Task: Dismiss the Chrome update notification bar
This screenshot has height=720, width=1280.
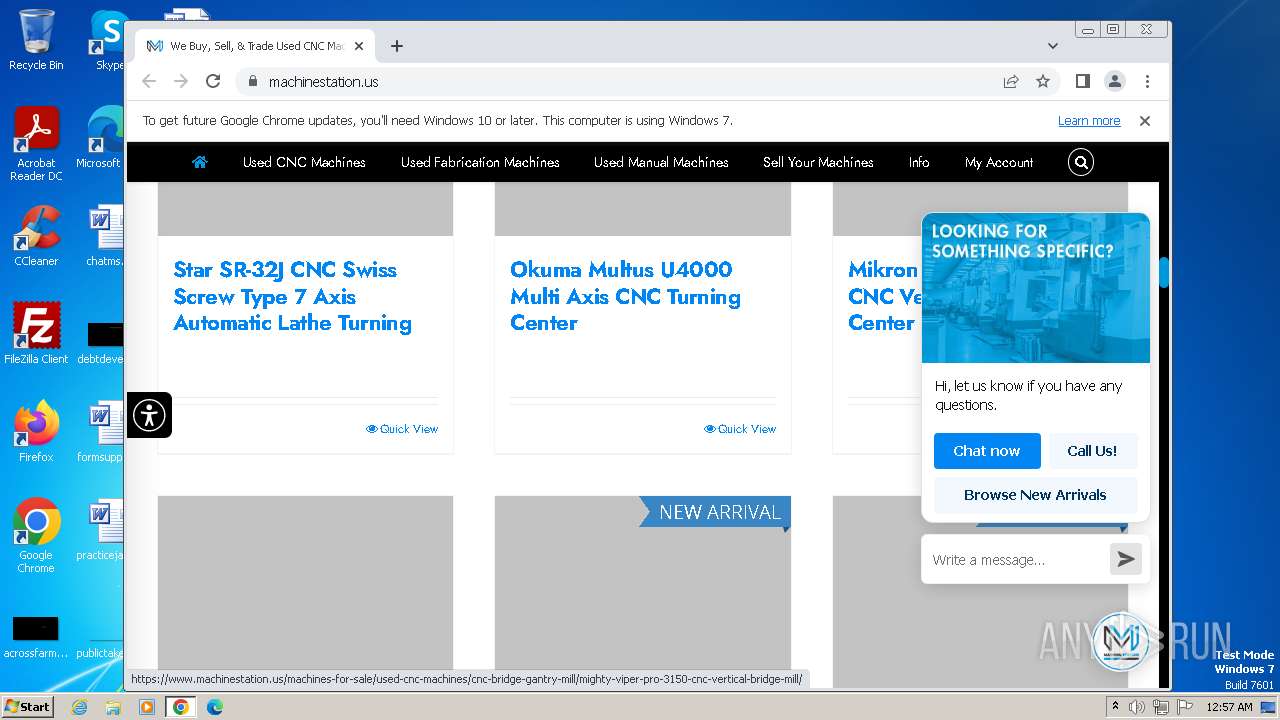Action: [x=1145, y=121]
